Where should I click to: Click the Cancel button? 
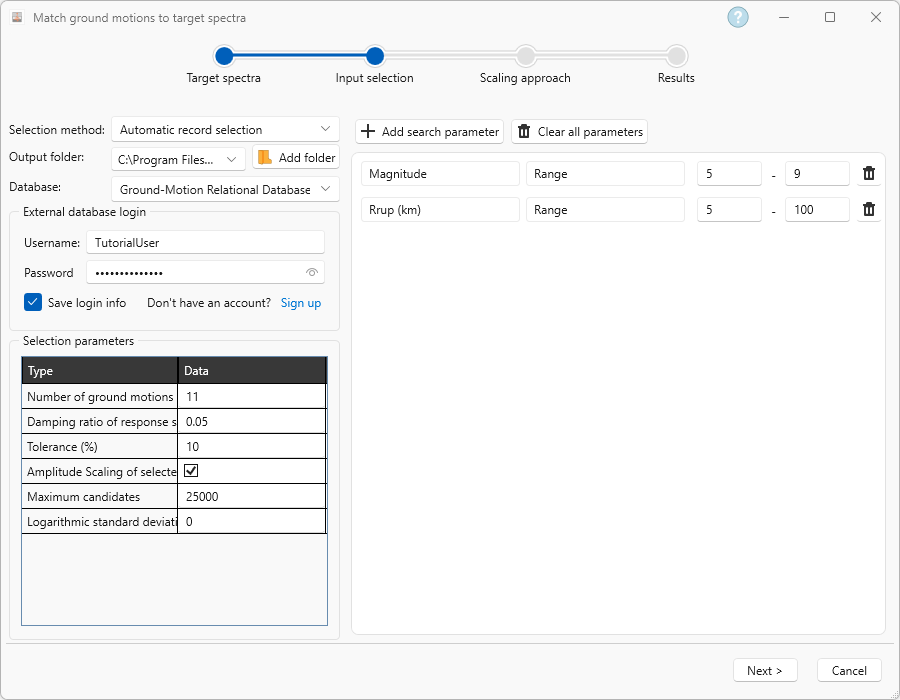849,670
